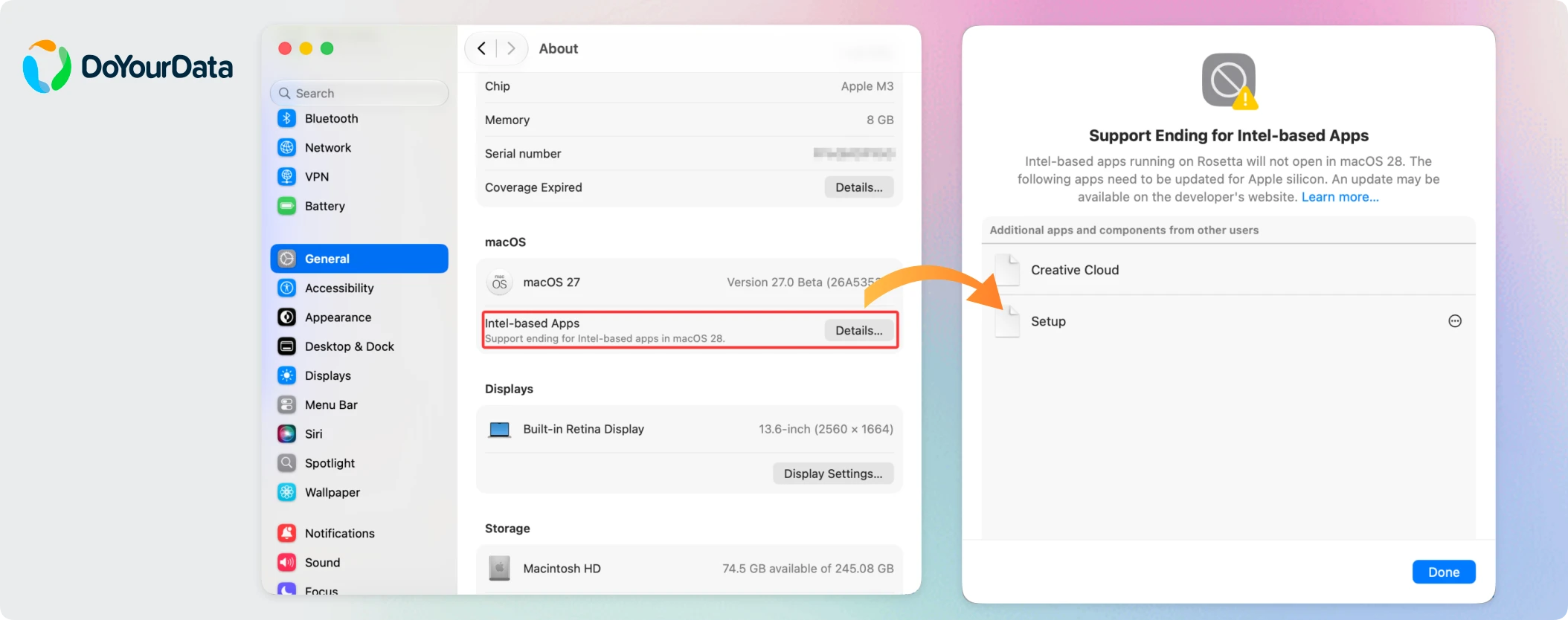Image resolution: width=1568 pixels, height=620 pixels.
Task: Select General in the sidebar
Action: point(359,259)
